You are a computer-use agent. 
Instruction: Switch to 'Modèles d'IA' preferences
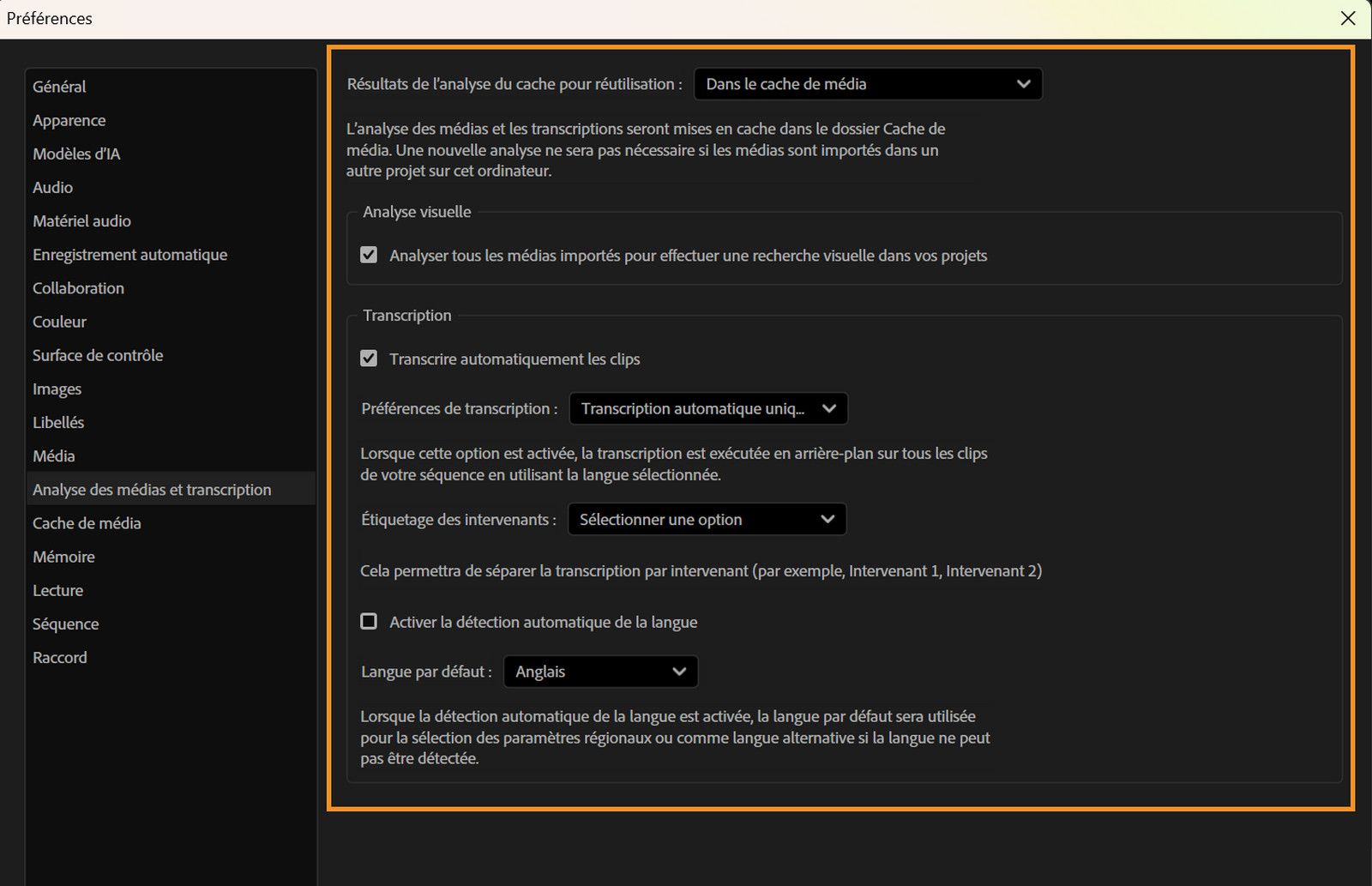pyautogui.click(x=76, y=154)
